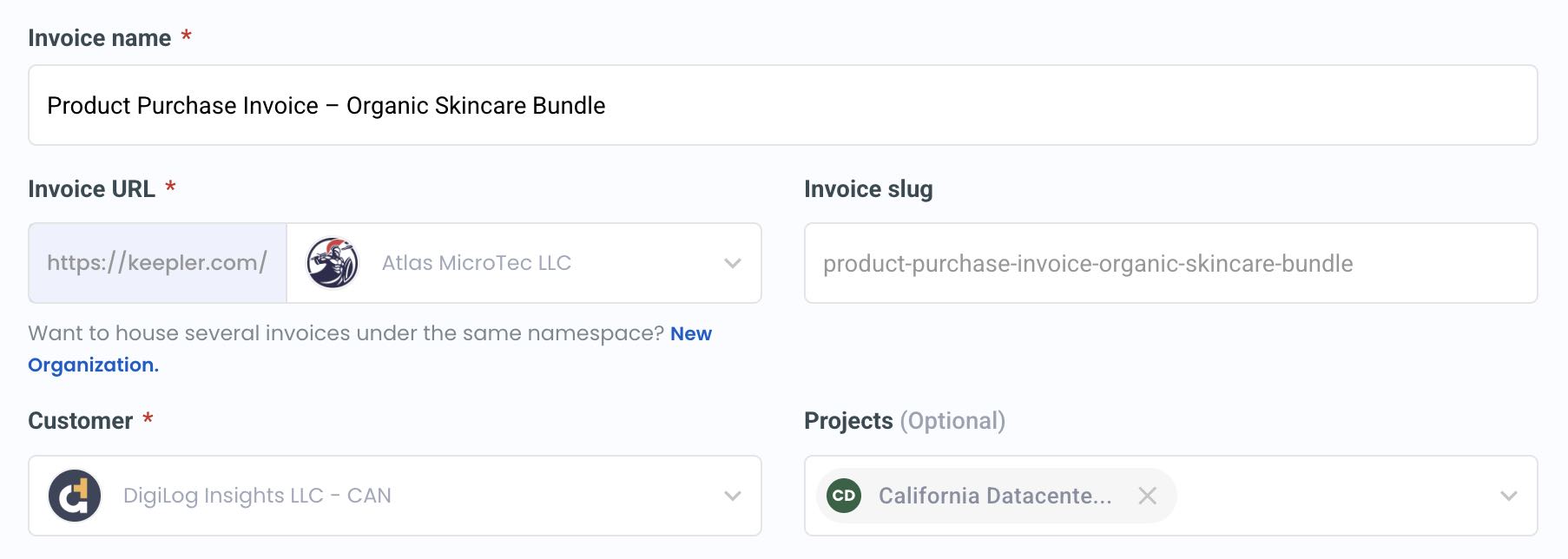This screenshot has height=559, width=1568.
Task: Click the Projects (Optional) label
Action: 905,419
